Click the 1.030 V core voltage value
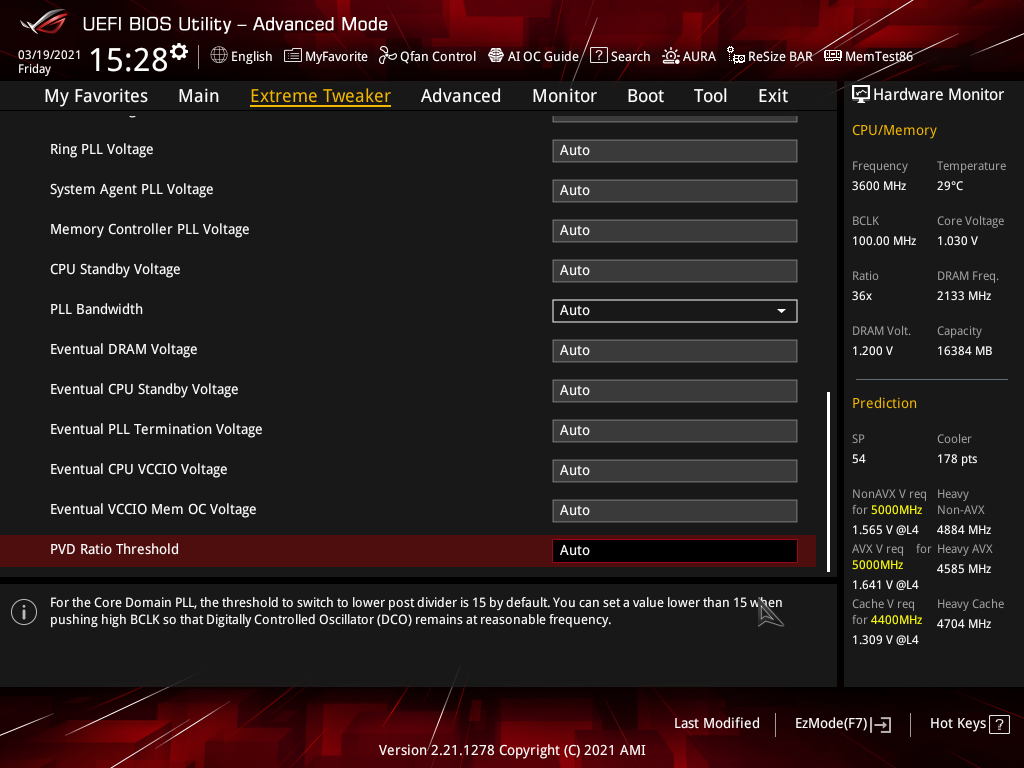The width and height of the screenshot is (1024, 768). click(x=957, y=241)
